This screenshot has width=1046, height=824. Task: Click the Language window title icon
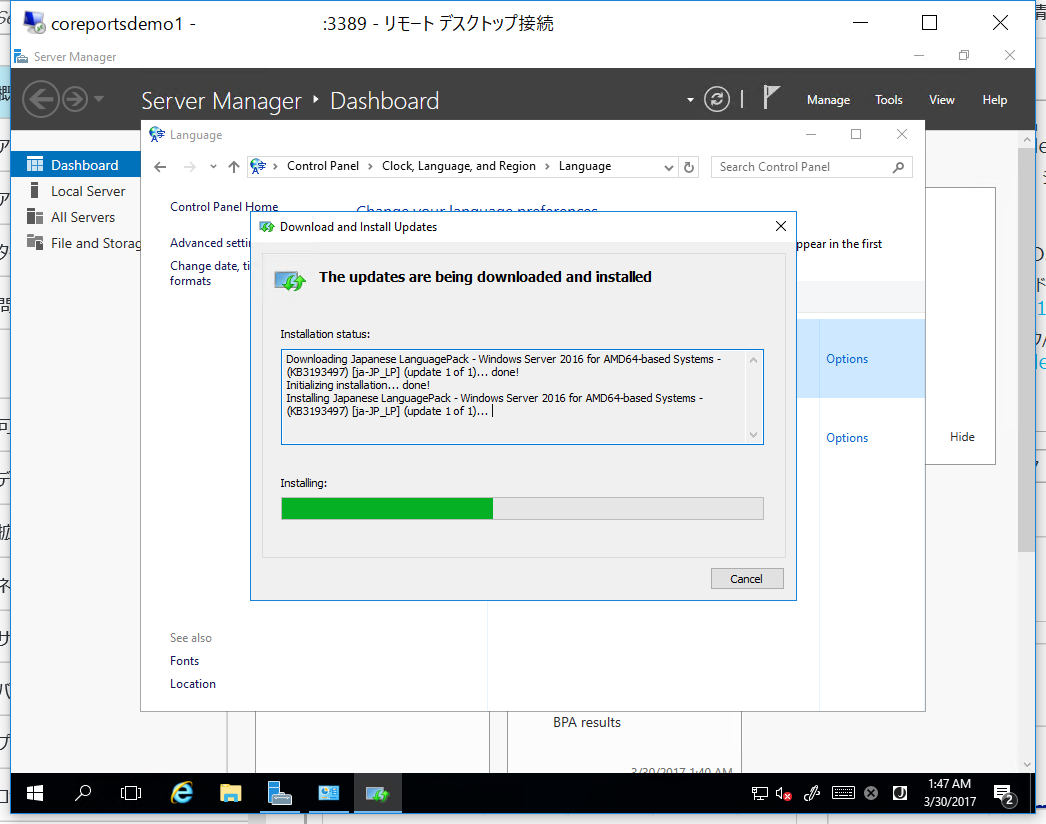click(x=157, y=134)
